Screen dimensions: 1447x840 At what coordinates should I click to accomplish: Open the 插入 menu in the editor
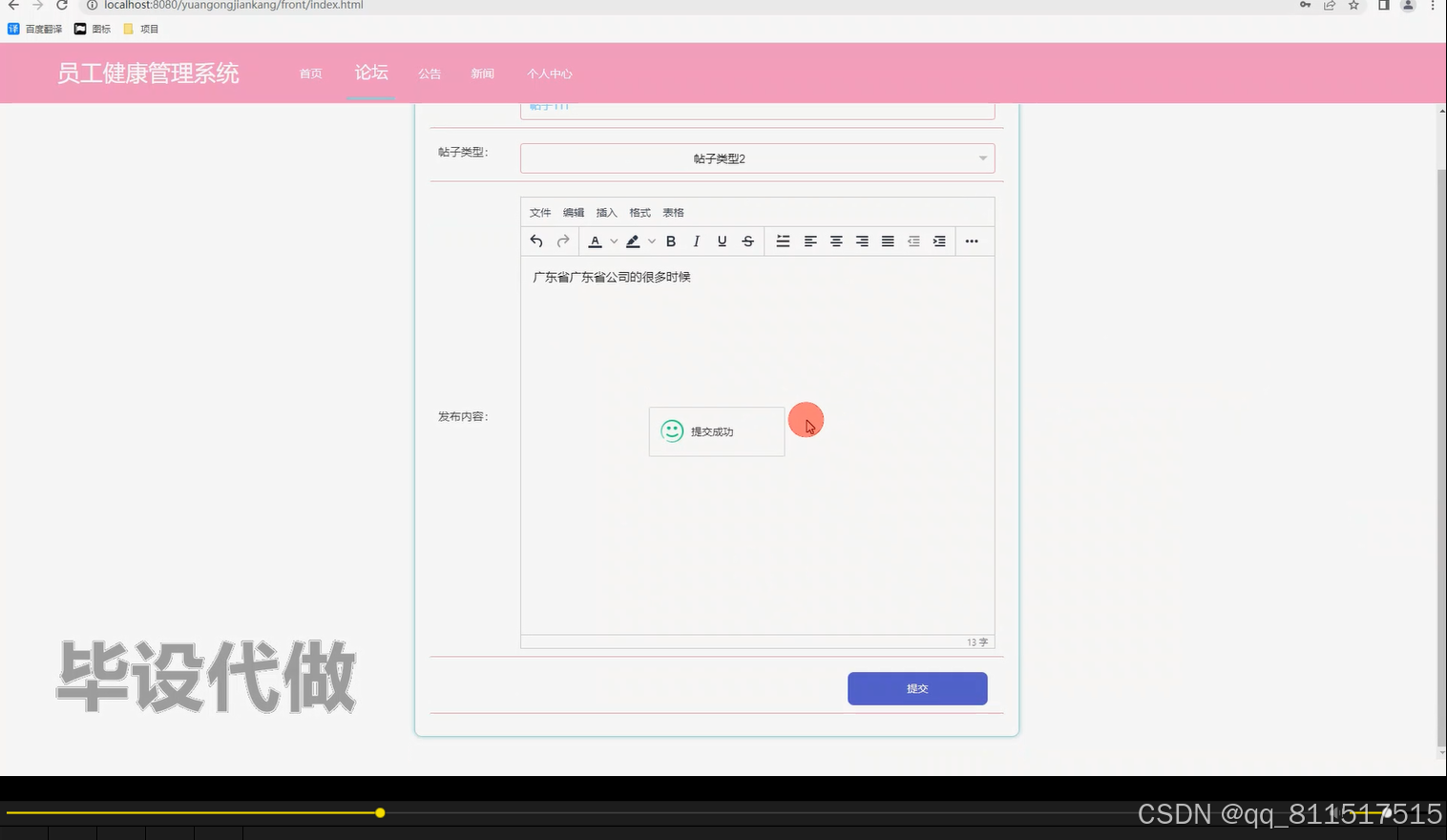pyautogui.click(x=606, y=212)
